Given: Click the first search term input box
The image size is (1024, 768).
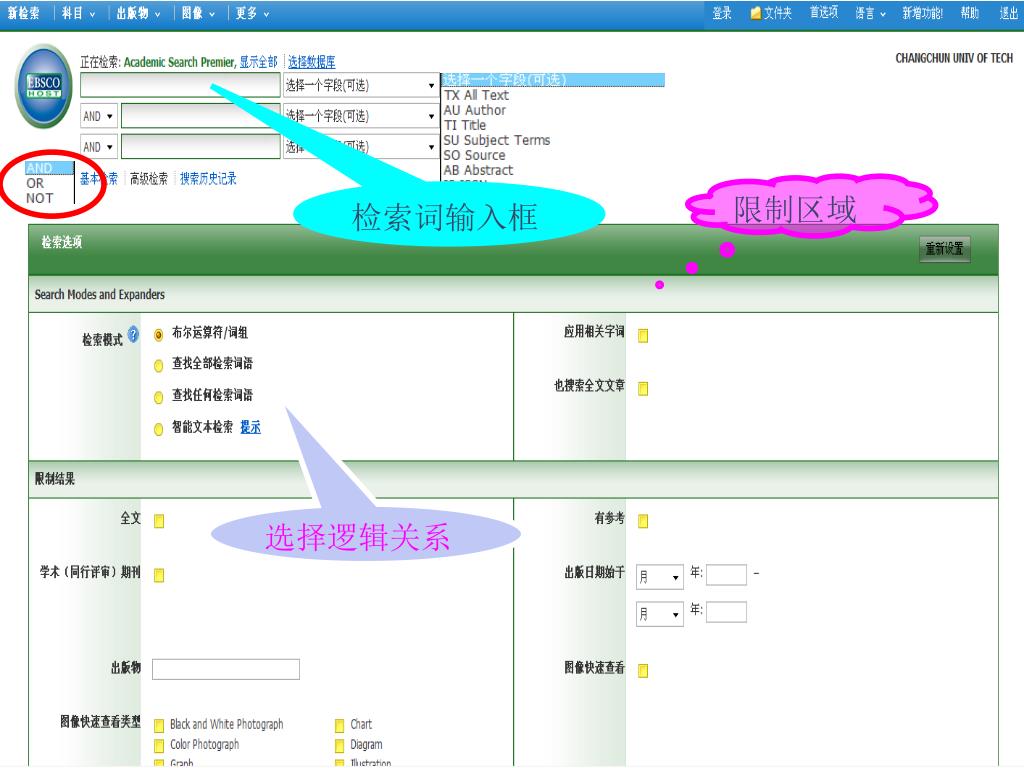Looking at the screenshot, I should [x=180, y=86].
